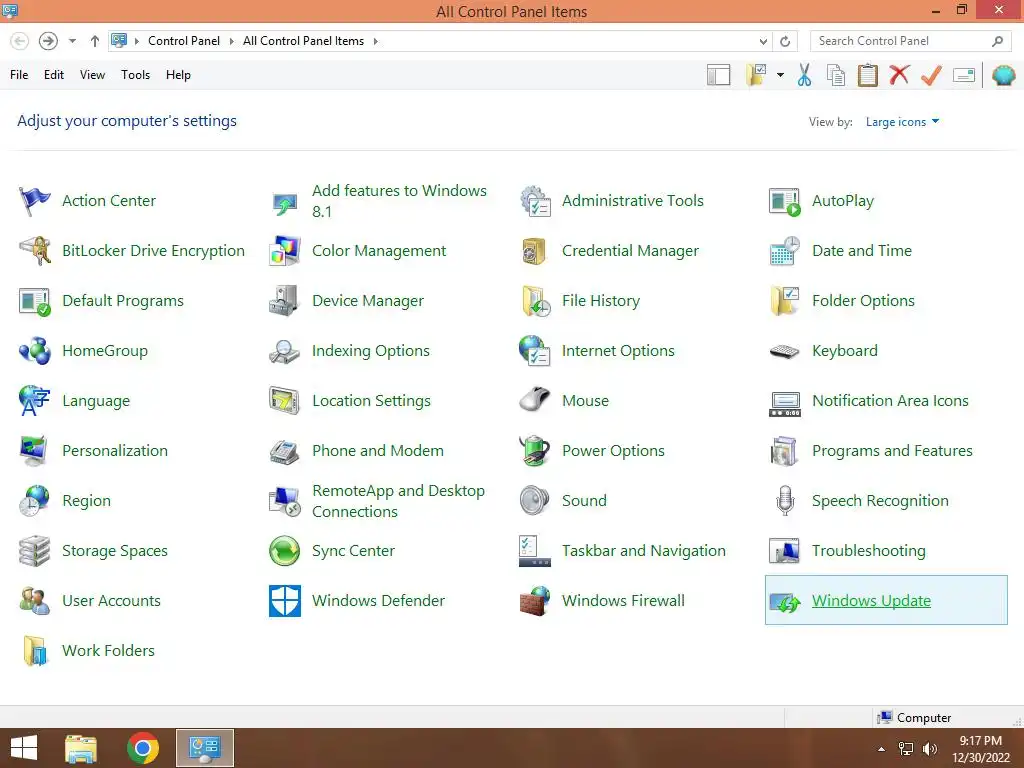Click the Date and Time calendar icon

(784, 251)
